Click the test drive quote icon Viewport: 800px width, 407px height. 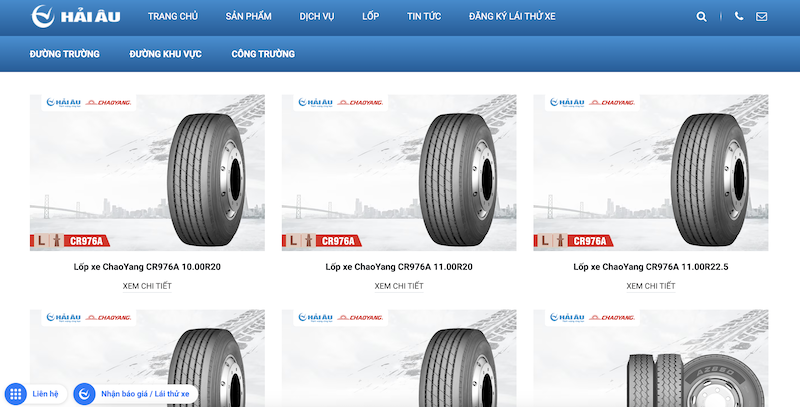click(85, 394)
